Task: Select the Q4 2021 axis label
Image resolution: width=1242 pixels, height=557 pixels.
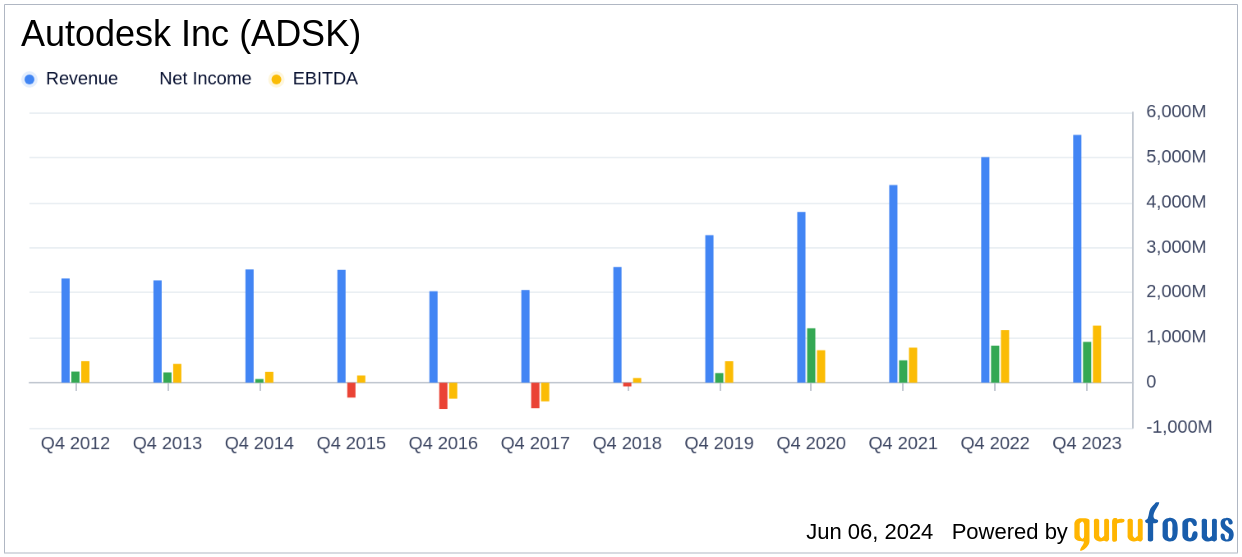Action: click(903, 443)
